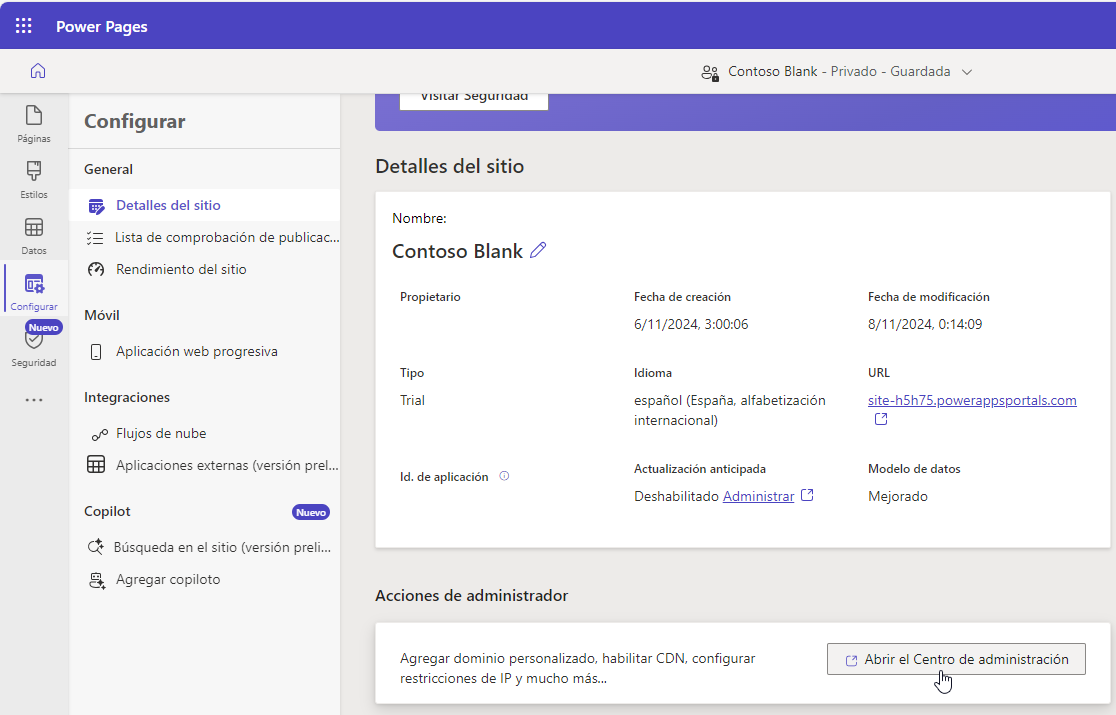This screenshot has height=715, width=1116.
Task: Open the Seguridad workspace
Action: (x=33, y=349)
